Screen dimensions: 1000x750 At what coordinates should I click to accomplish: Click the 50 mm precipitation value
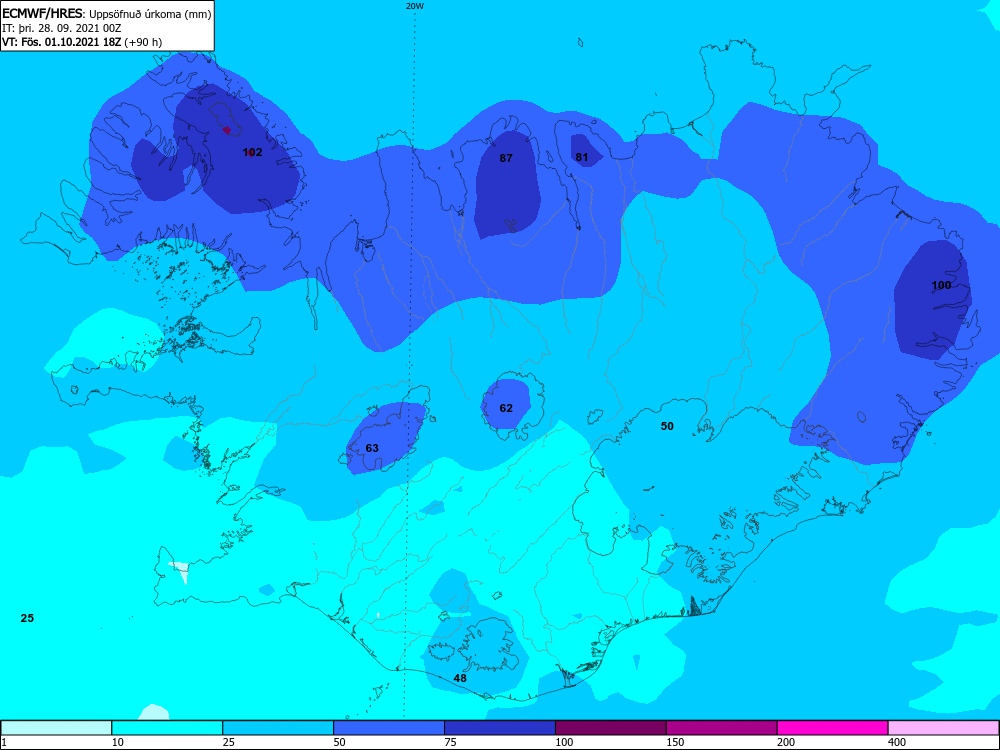pyautogui.click(x=666, y=426)
